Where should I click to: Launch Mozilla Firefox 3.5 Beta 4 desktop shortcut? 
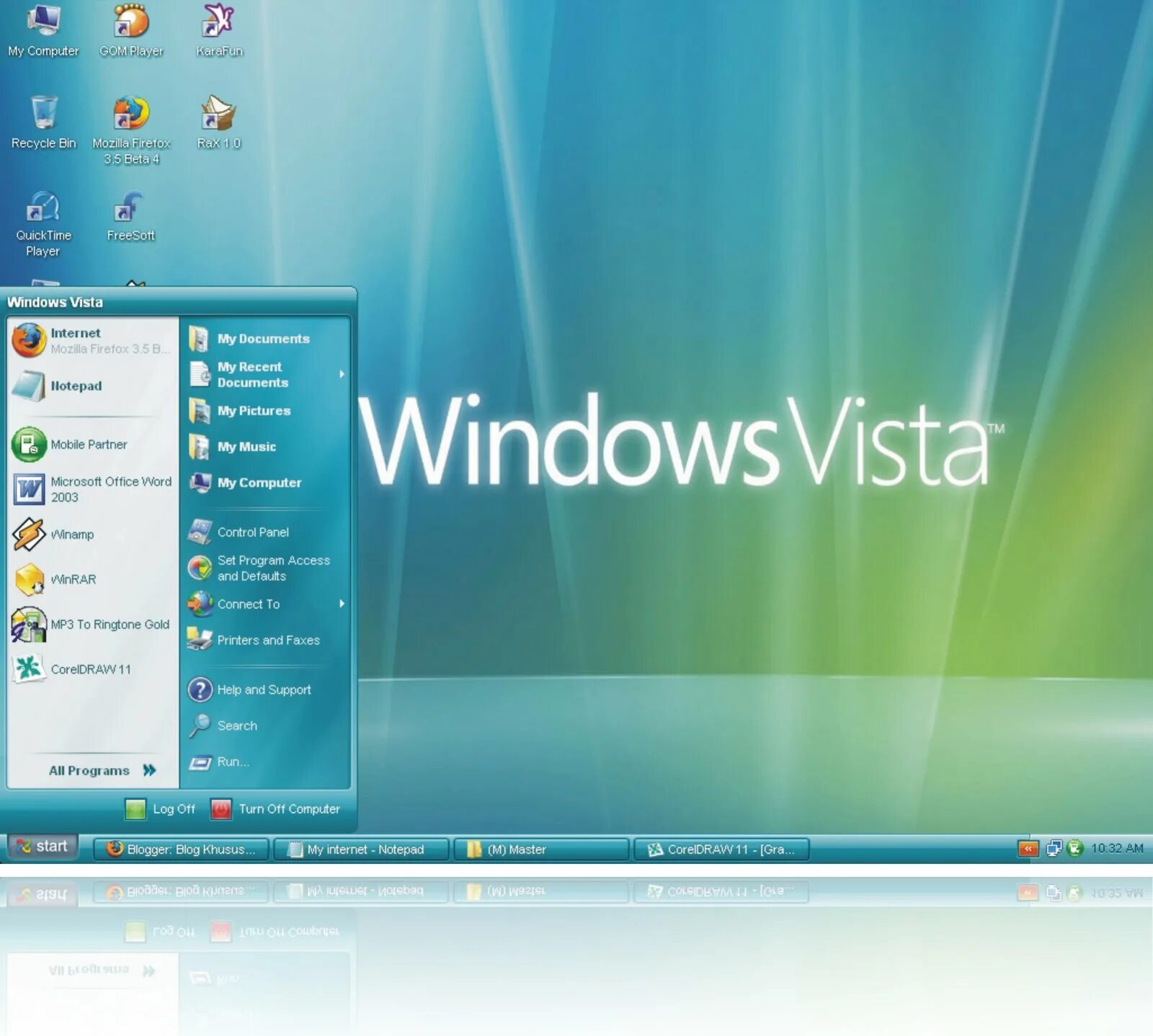coord(131,130)
